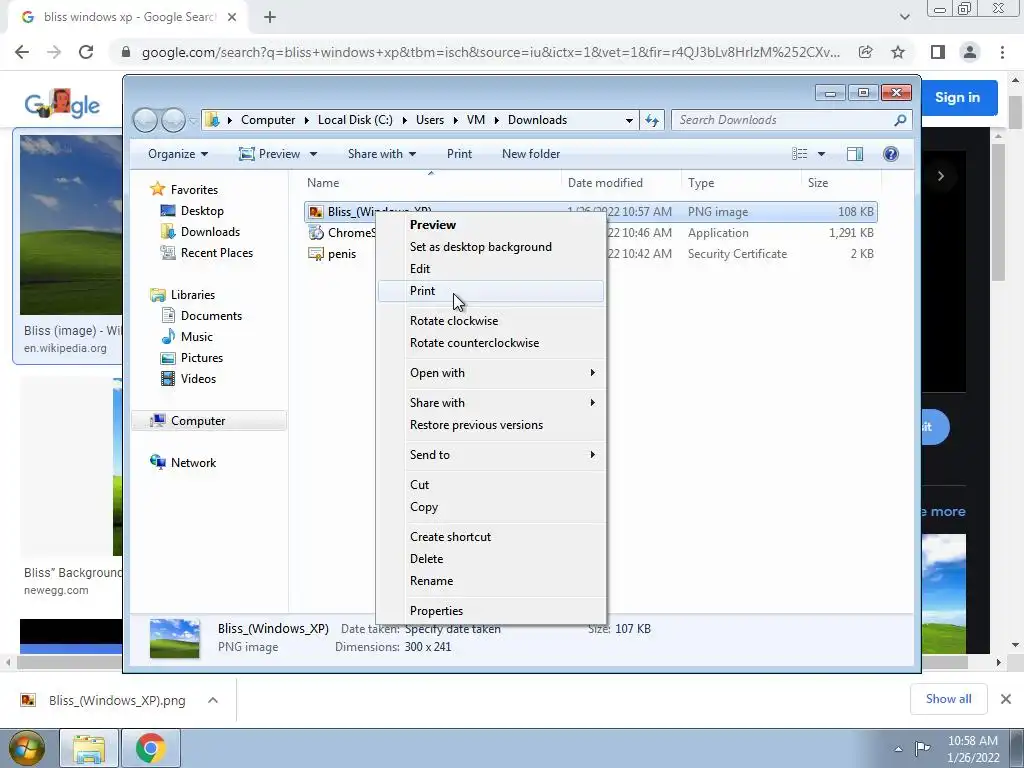Select Favorites in the navigation pane

(194, 189)
